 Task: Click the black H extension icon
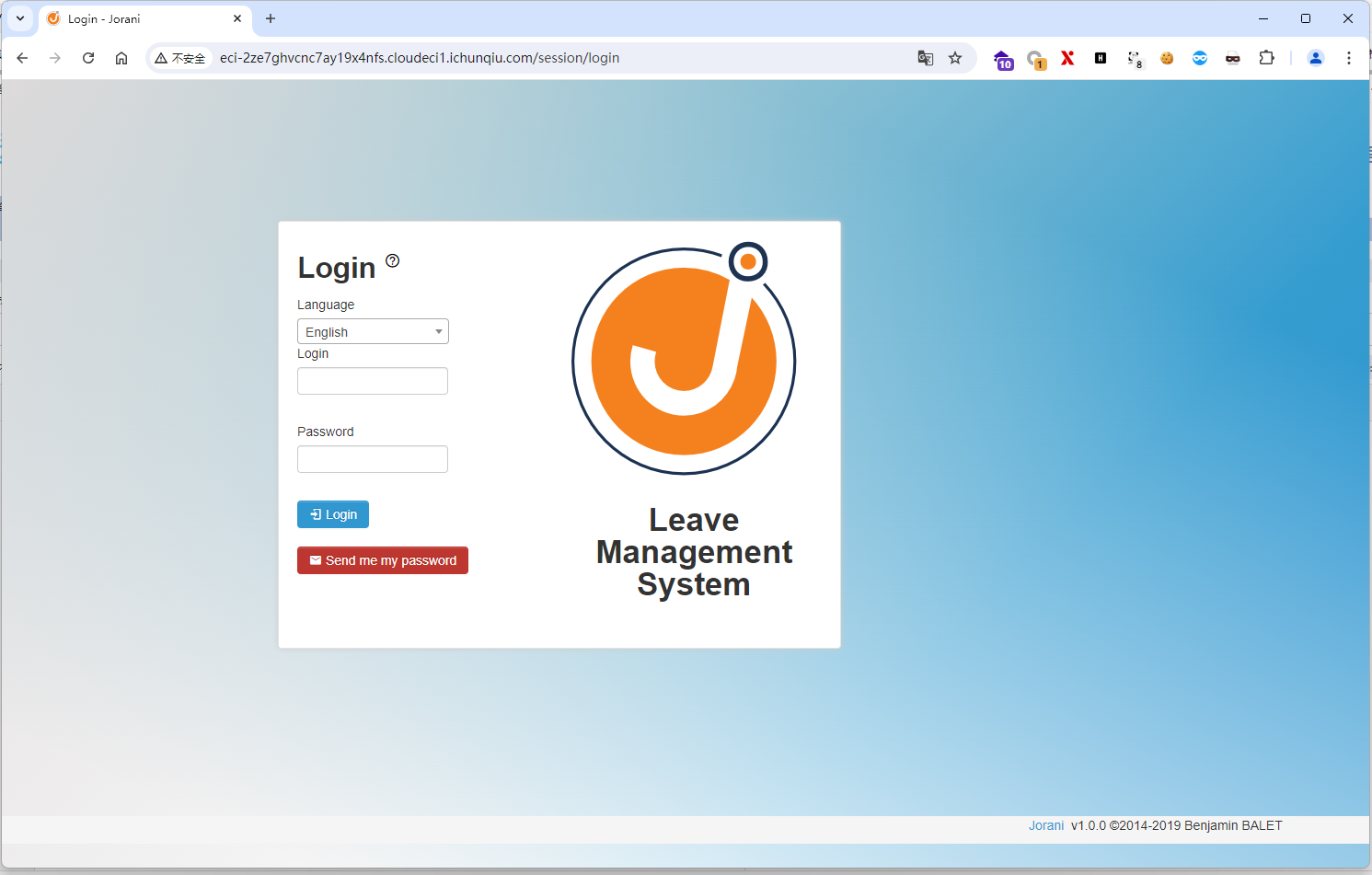click(1101, 58)
